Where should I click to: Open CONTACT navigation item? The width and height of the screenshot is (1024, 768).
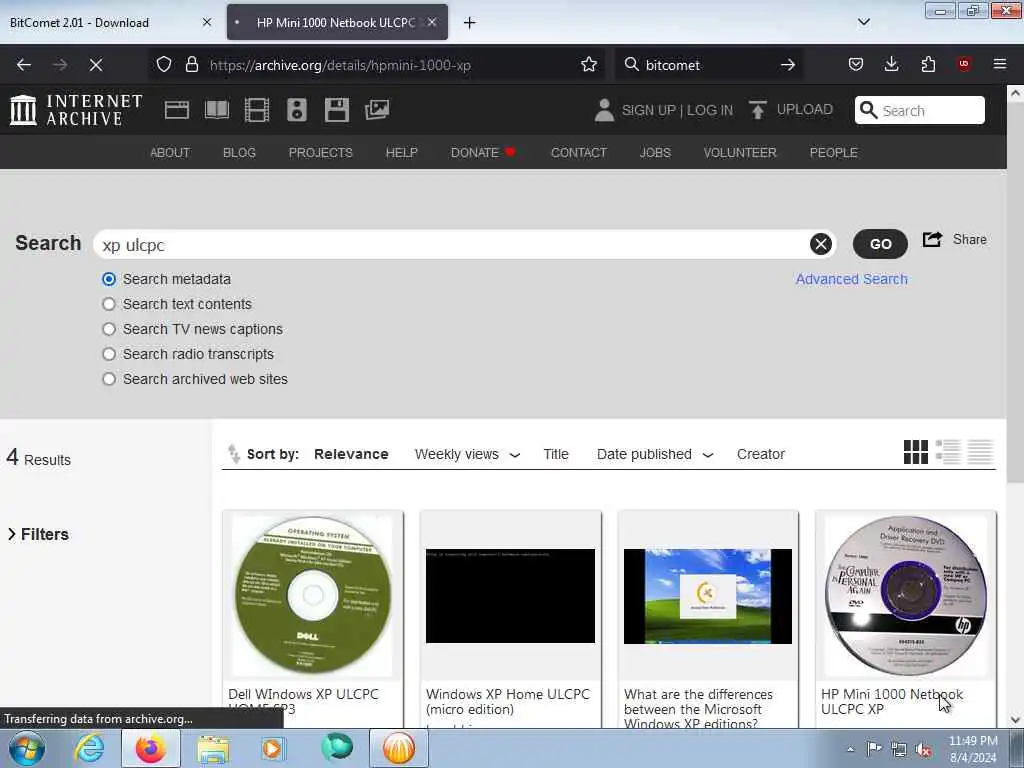click(579, 152)
